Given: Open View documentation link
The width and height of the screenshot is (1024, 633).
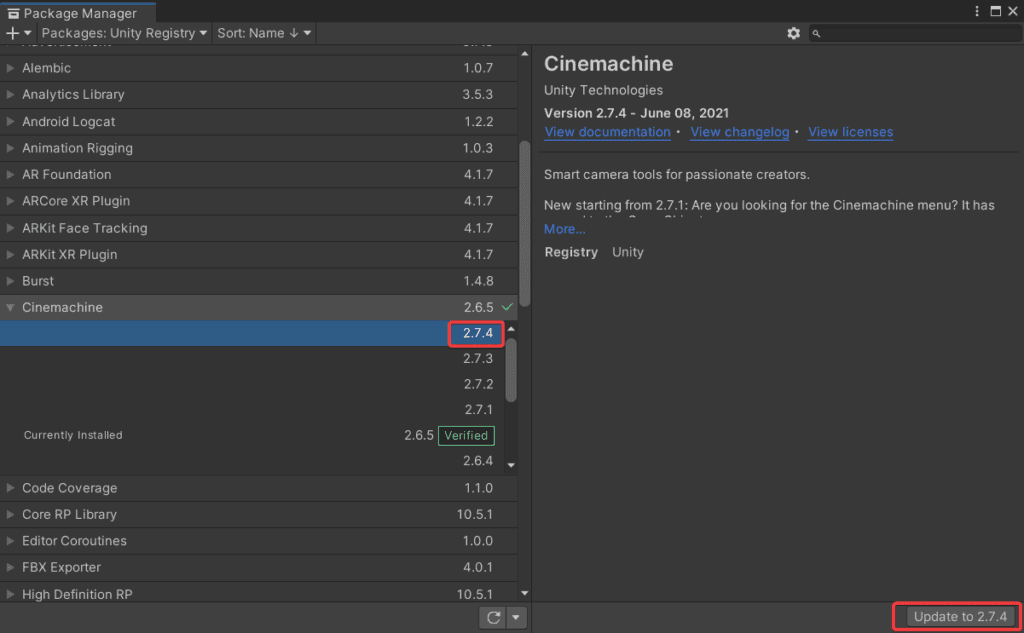Looking at the screenshot, I should pos(607,132).
